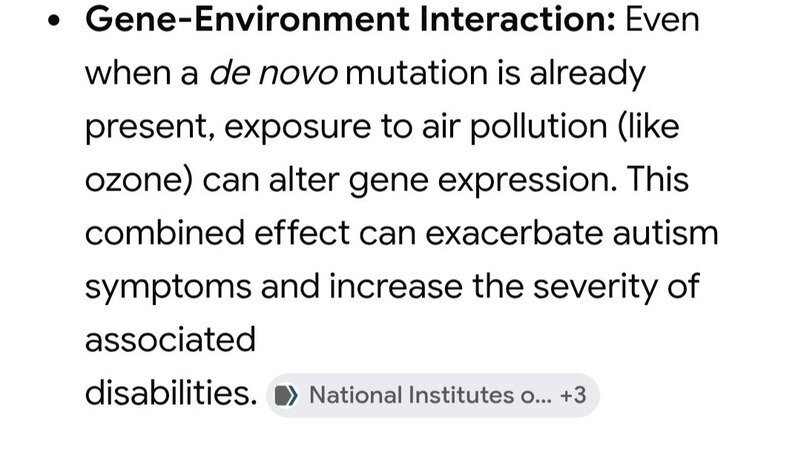The height and width of the screenshot is (450, 800).
Task: Click the word 'combined' in the paragraph
Action: click(165, 233)
